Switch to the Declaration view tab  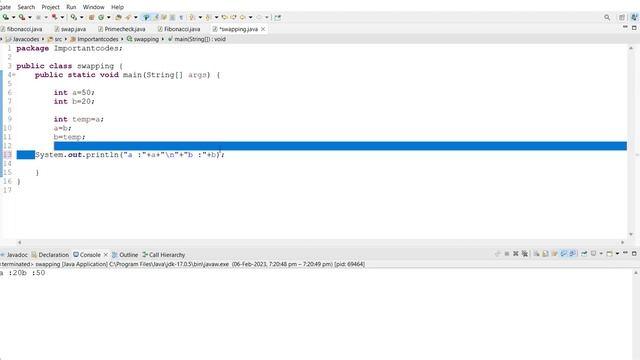point(50,255)
